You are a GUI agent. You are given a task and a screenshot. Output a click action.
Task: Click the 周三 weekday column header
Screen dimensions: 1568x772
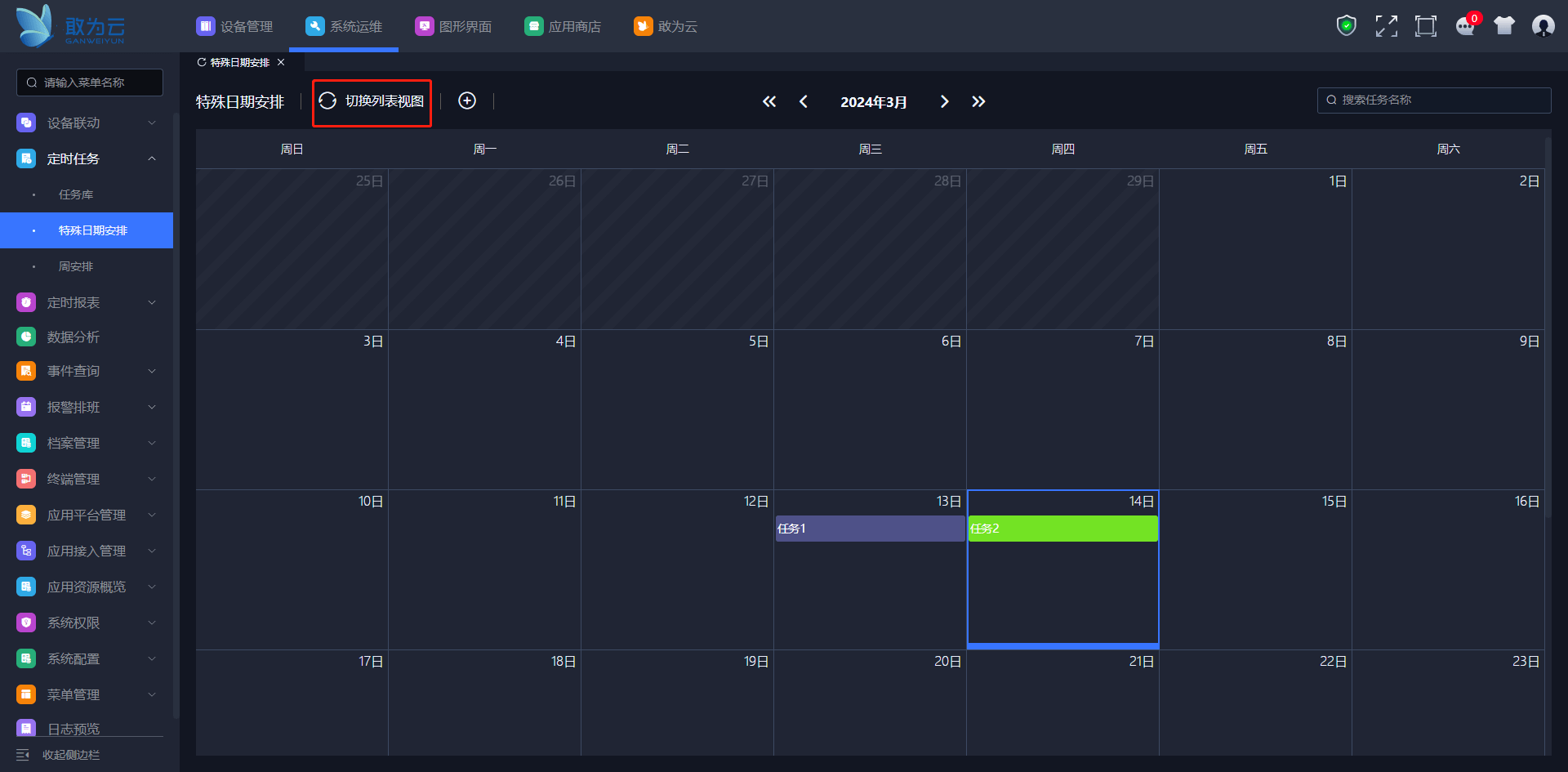(870, 149)
